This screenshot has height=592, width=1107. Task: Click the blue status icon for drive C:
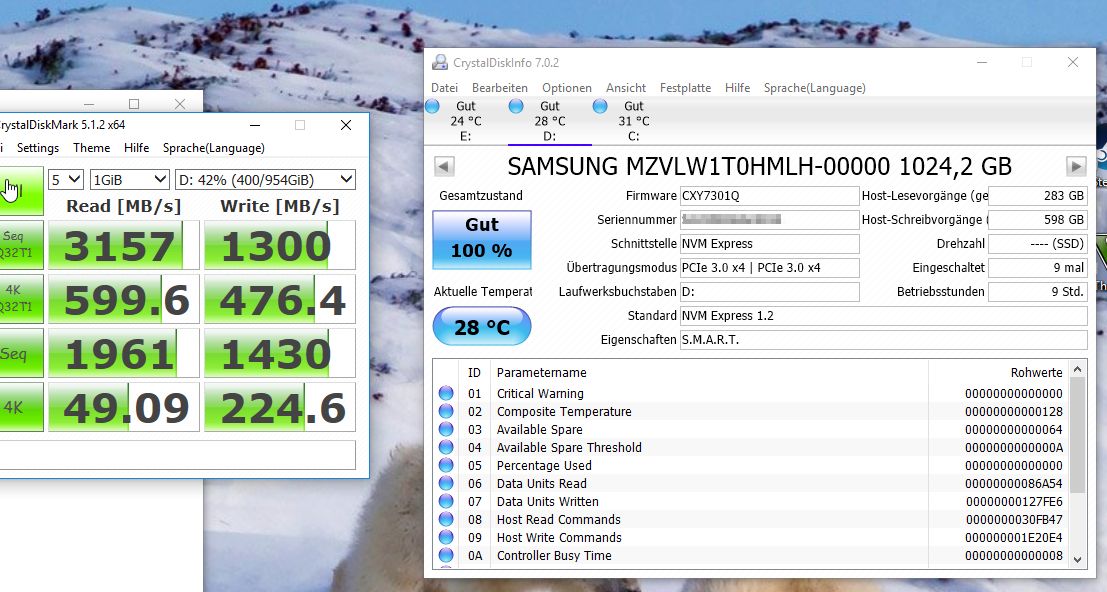[x=600, y=107]
